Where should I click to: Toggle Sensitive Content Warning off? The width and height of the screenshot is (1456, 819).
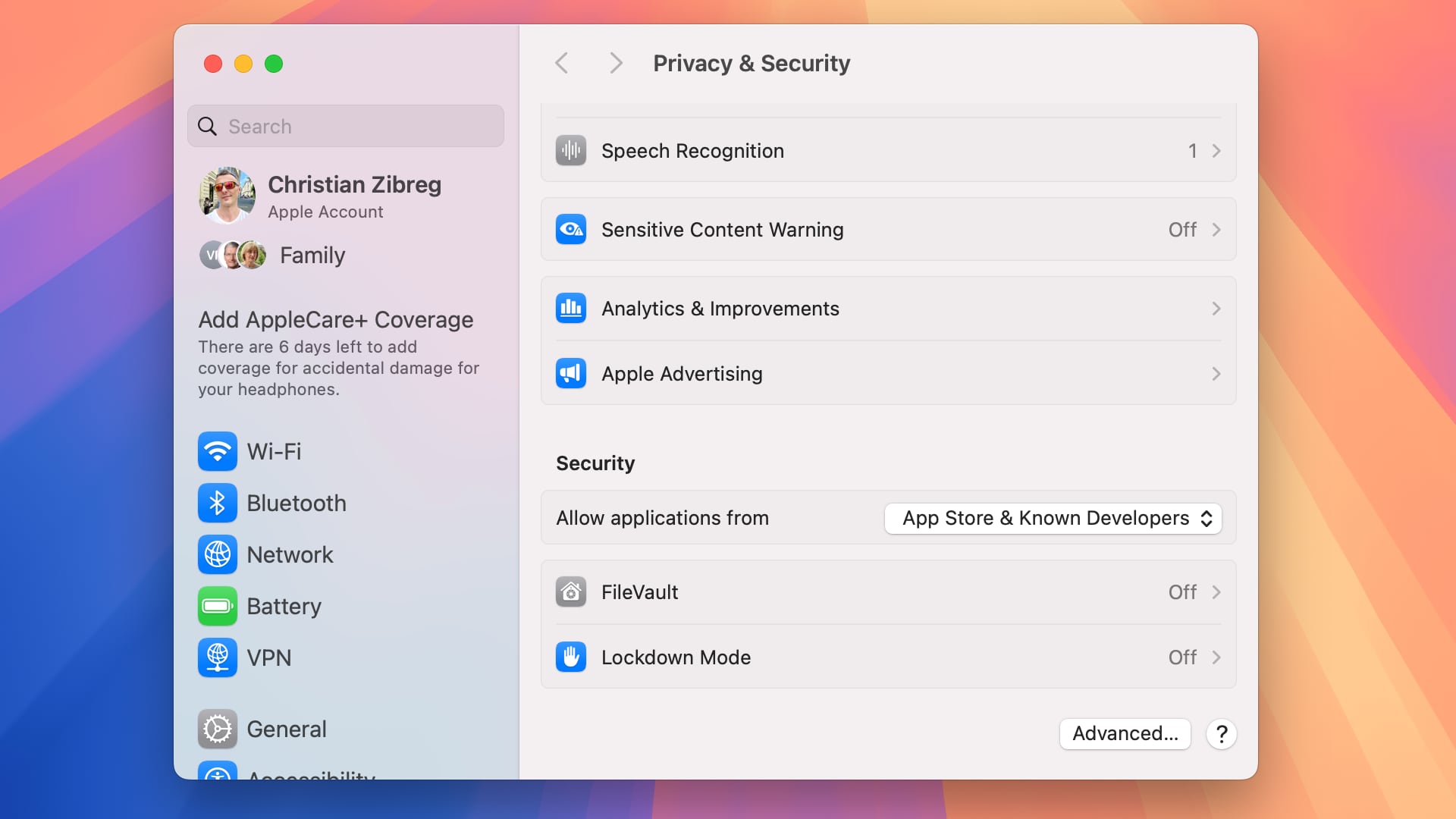click(x=1183, y=229)
